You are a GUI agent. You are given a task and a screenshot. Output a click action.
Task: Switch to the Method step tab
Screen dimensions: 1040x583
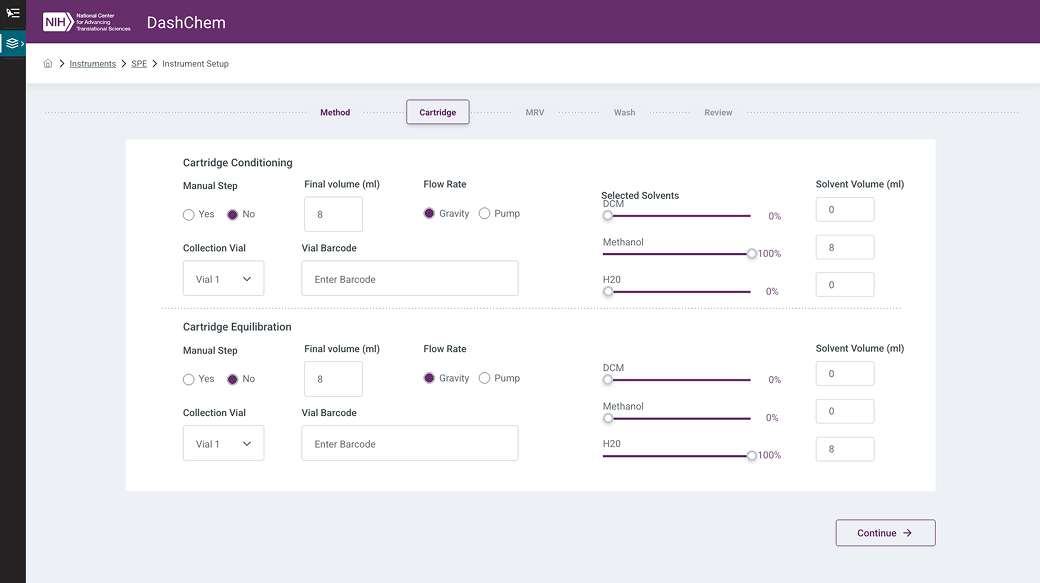pyautogui.click(x=335, y=113)
